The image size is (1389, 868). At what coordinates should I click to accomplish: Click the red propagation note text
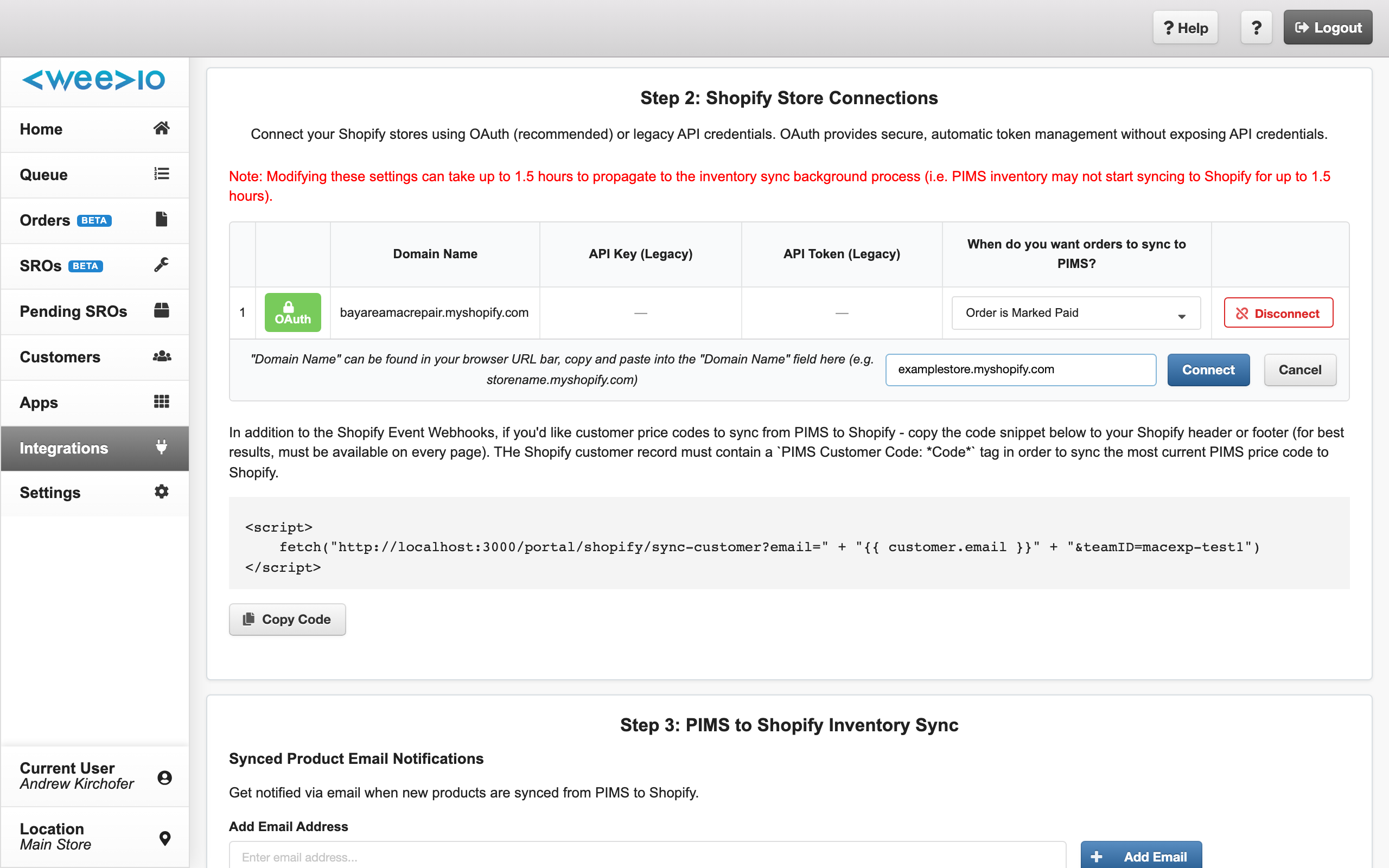(x=780, y=186)
